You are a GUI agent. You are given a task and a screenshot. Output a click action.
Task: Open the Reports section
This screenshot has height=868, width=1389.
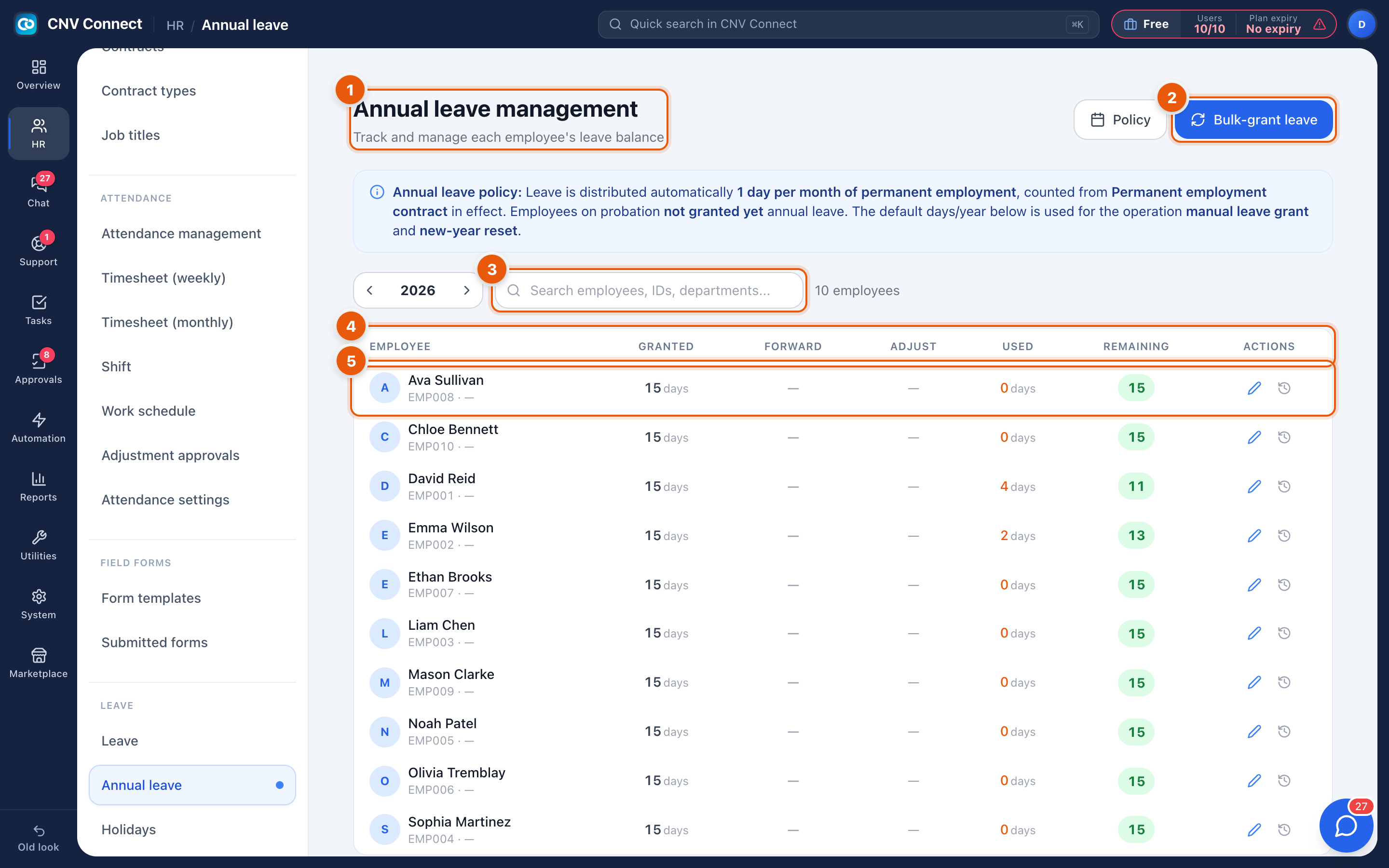(x=39, y=486)
